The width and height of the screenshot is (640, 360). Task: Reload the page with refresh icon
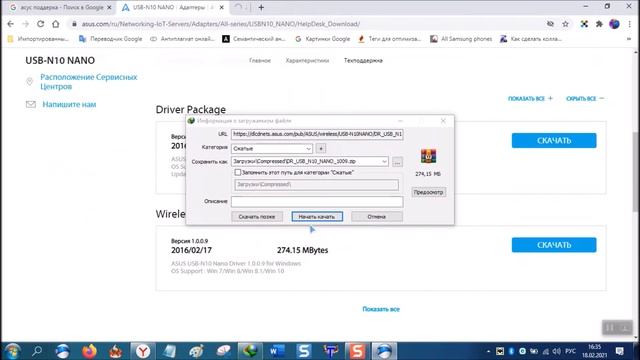pos(40,24)
